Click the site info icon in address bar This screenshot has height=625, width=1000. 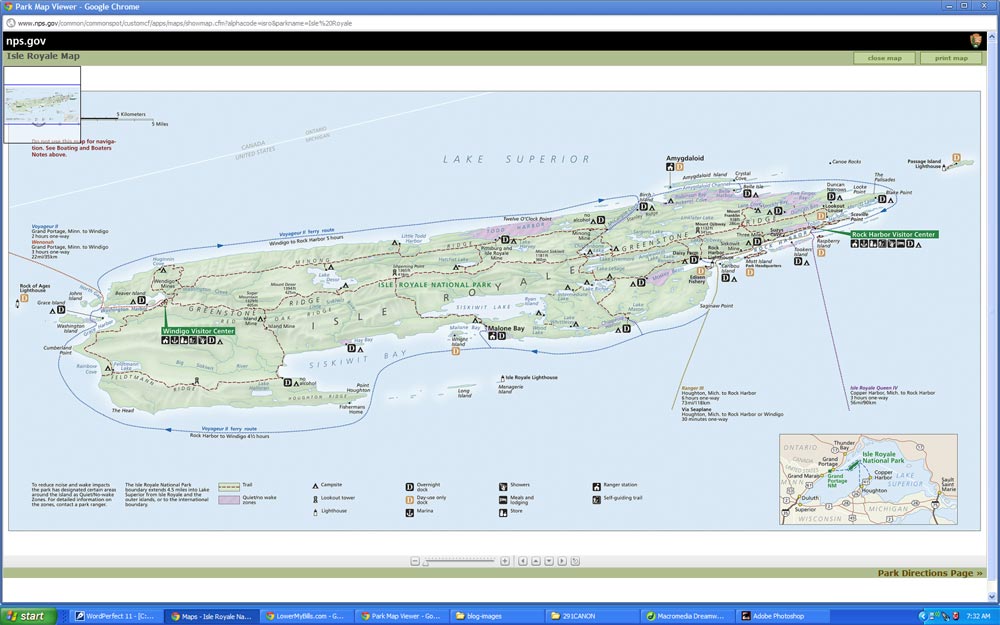10,23
